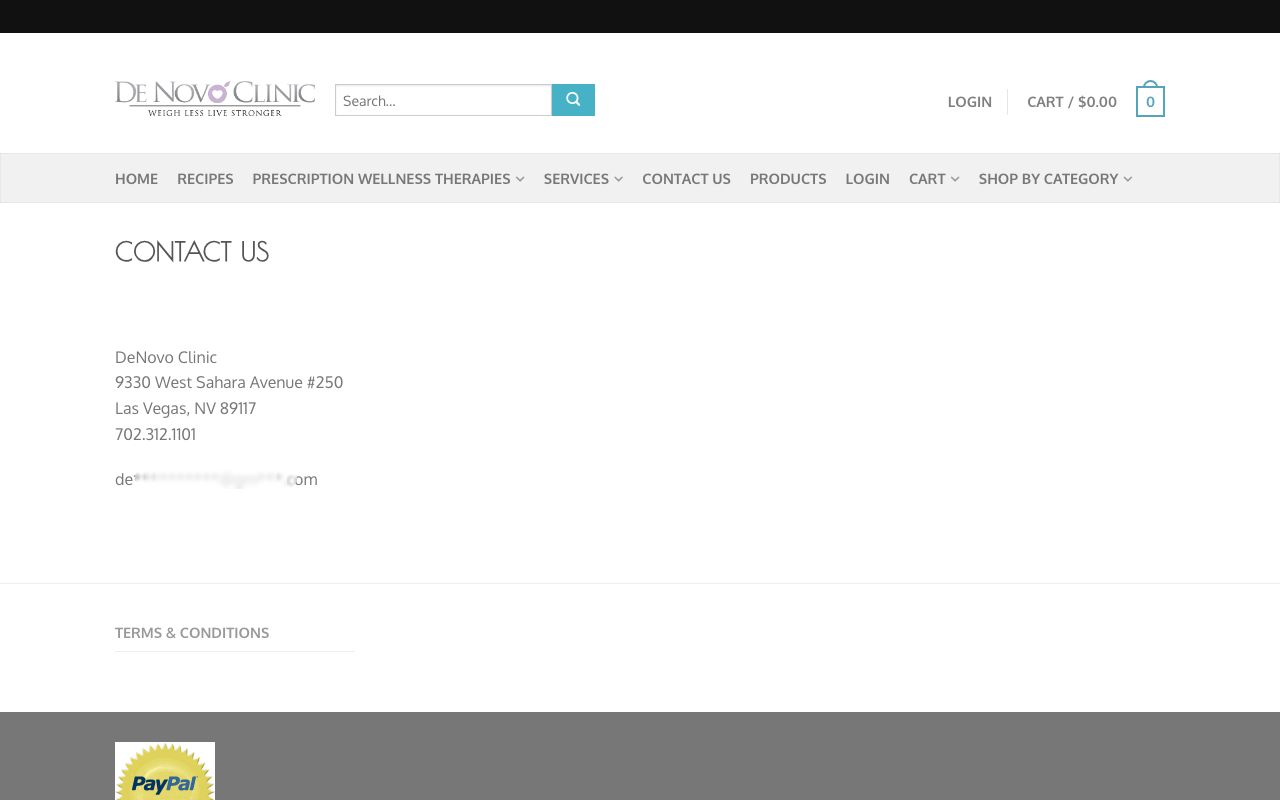Go to HOME in navigation bar
1280x800 pixels.
(x=136, y=179)
